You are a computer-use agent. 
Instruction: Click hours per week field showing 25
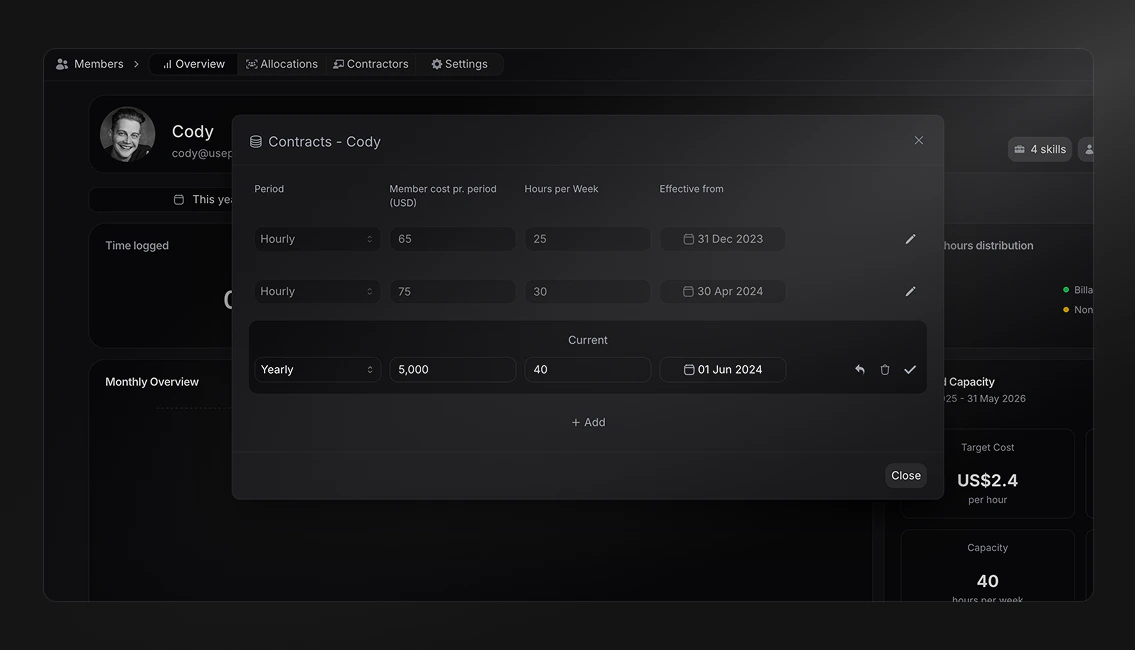[587, 239]
